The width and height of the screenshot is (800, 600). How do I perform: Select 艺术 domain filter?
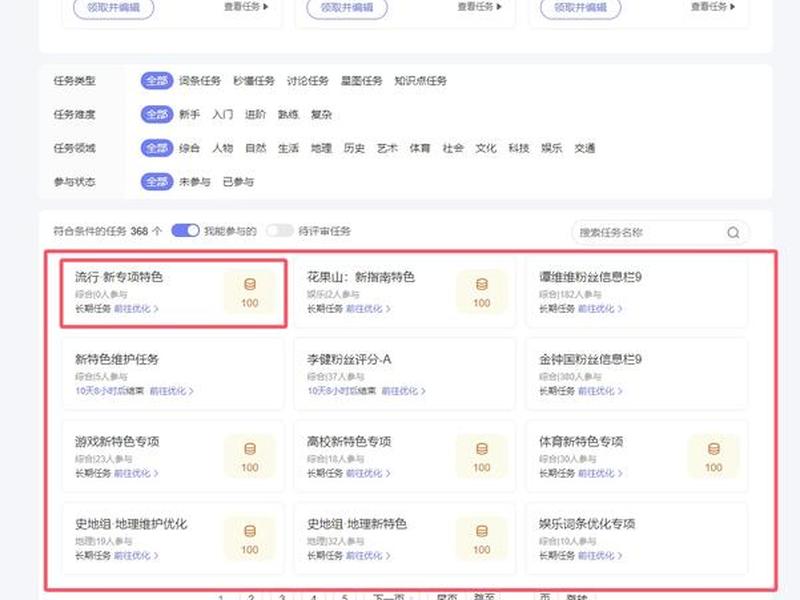(387, 148)
